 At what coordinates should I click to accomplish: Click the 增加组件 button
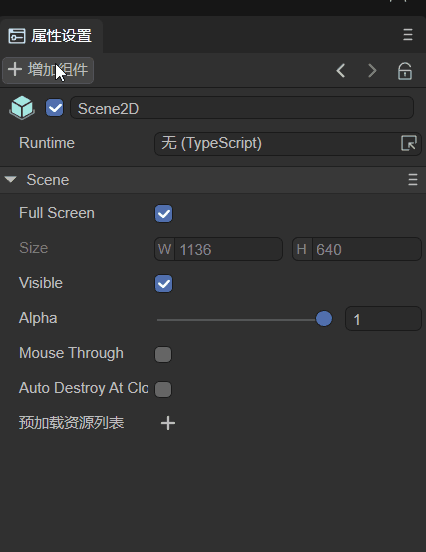(48, 70)
